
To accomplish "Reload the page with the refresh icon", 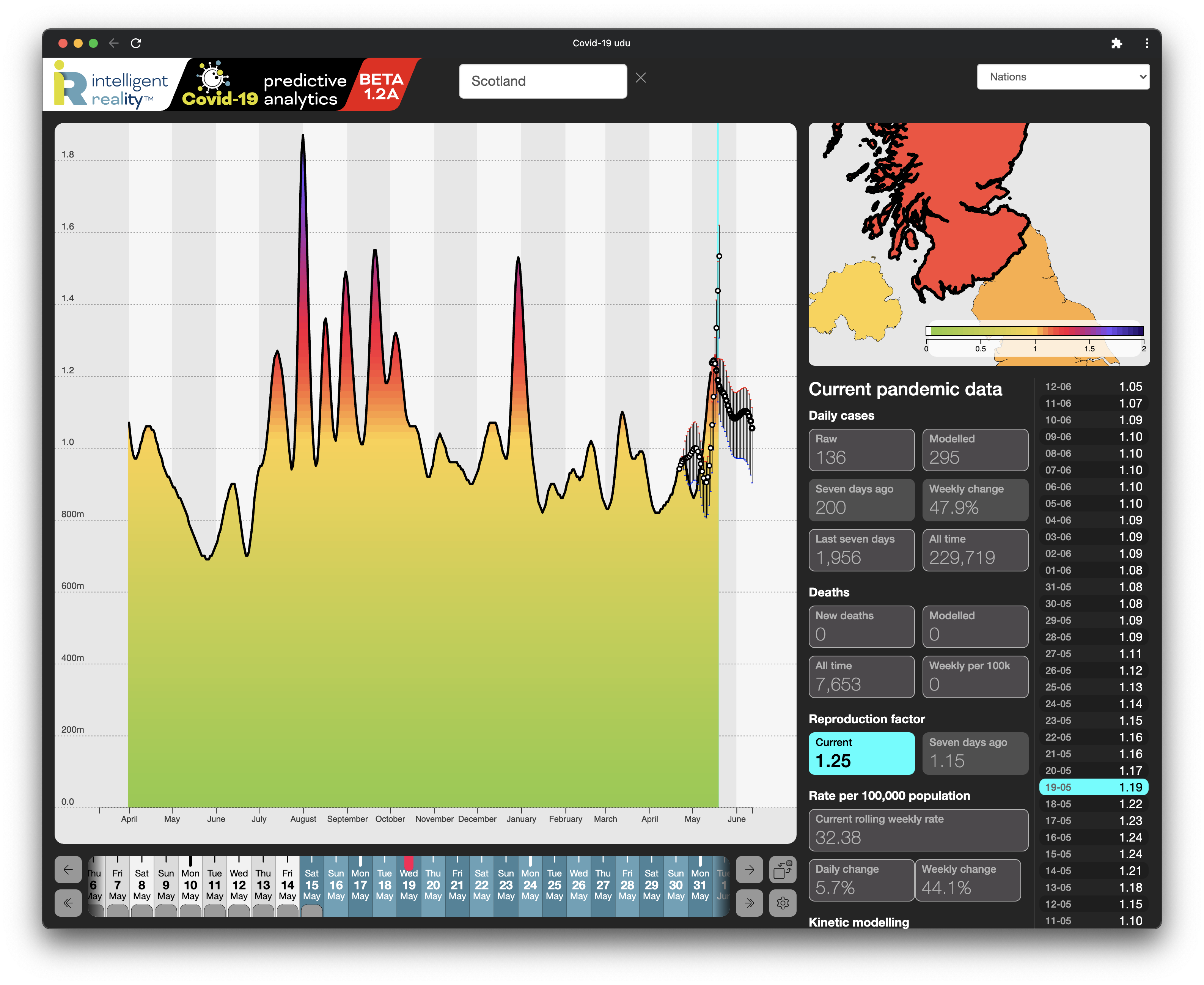I will pyautogui.click(x=136, y=43).
